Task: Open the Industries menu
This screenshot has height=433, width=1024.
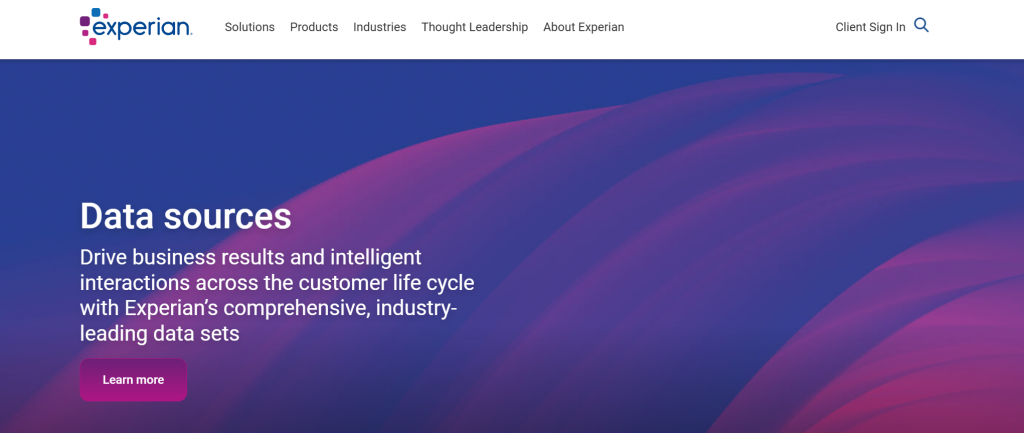Action: coord(379,27)
